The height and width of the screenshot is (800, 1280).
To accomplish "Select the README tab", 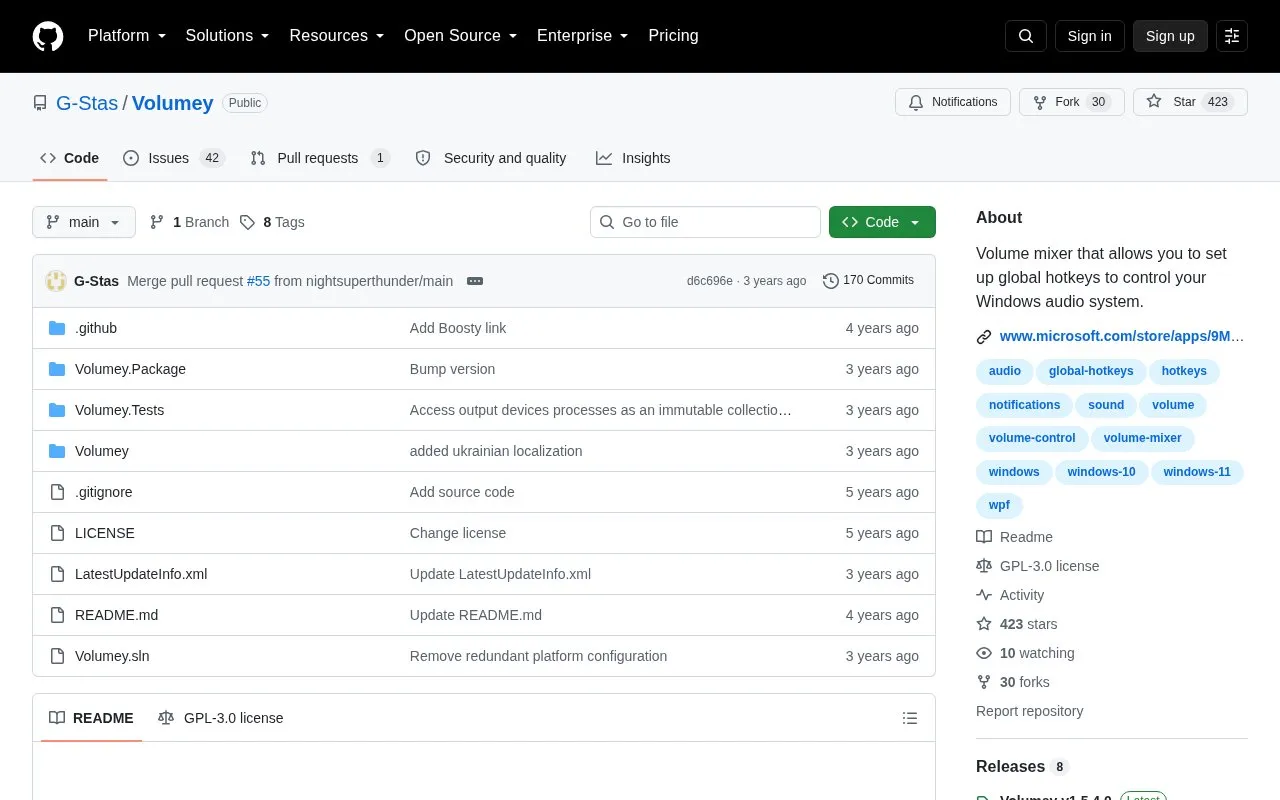I will (x=91, y=718).
